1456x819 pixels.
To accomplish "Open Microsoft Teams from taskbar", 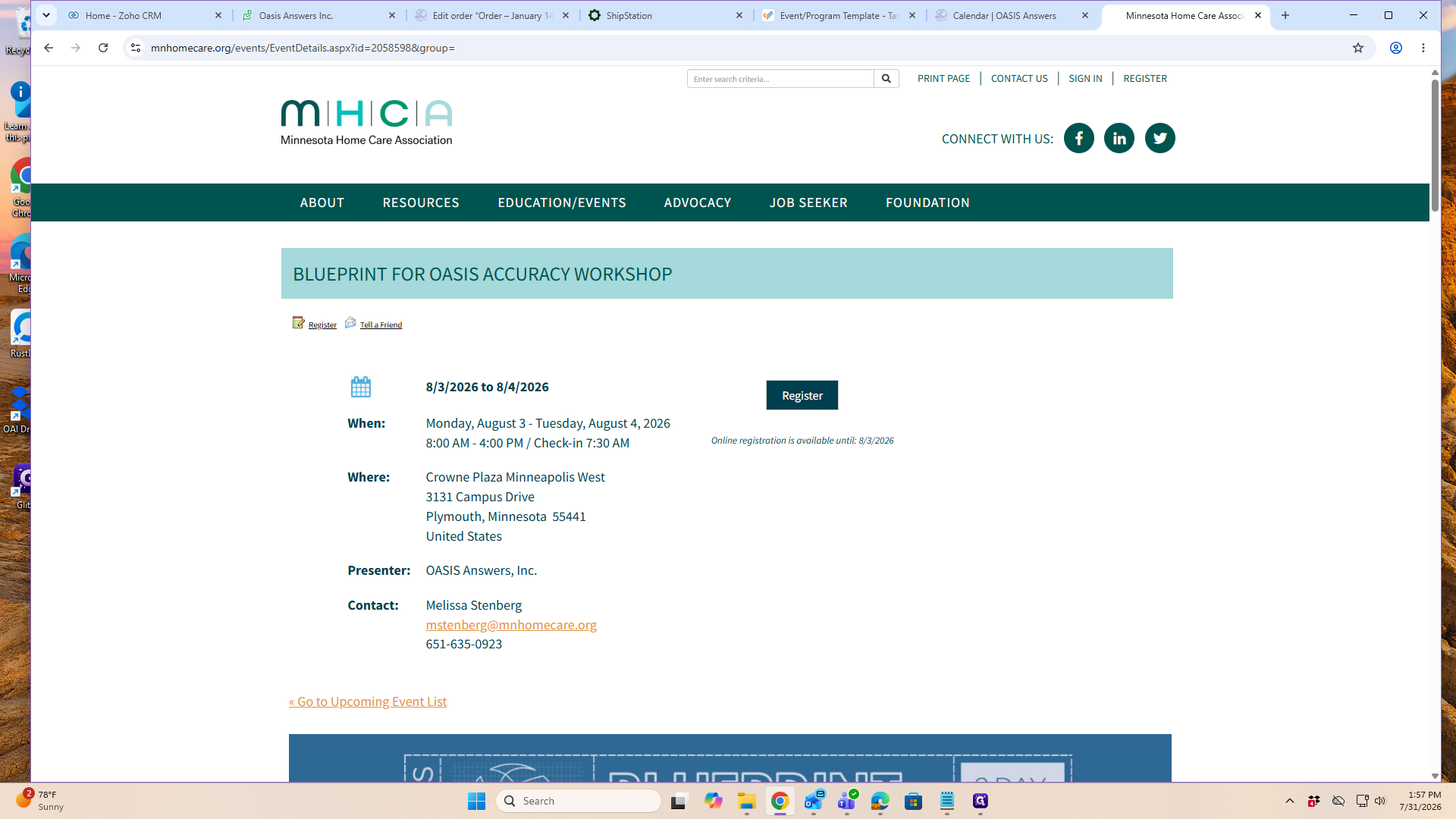I will coord(847,801).
